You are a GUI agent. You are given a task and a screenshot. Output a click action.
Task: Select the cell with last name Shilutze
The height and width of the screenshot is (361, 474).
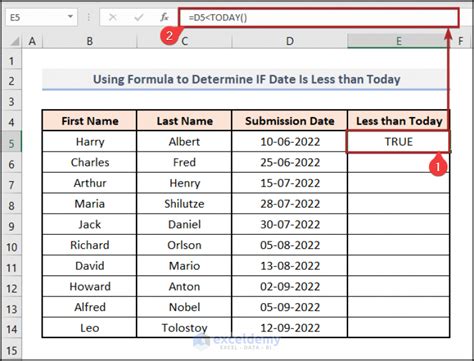pos(184,204)
